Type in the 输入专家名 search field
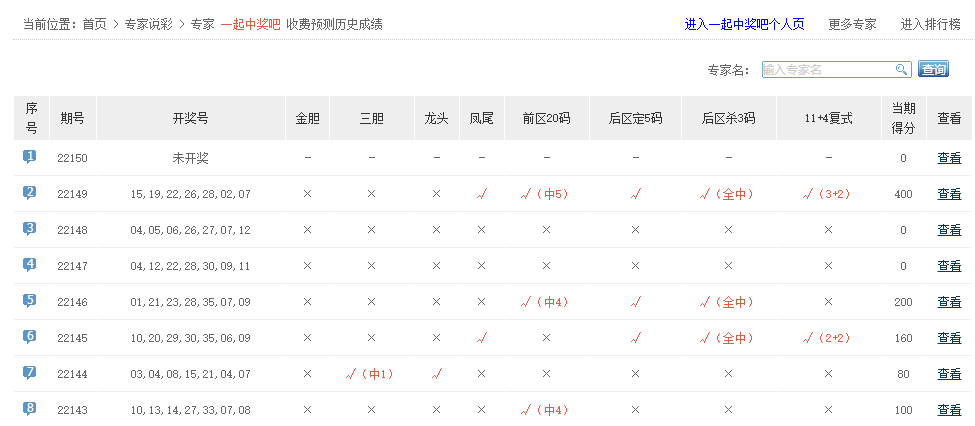Screen dimensions: 975x426 pyautogui.click(x=827, y=70)
